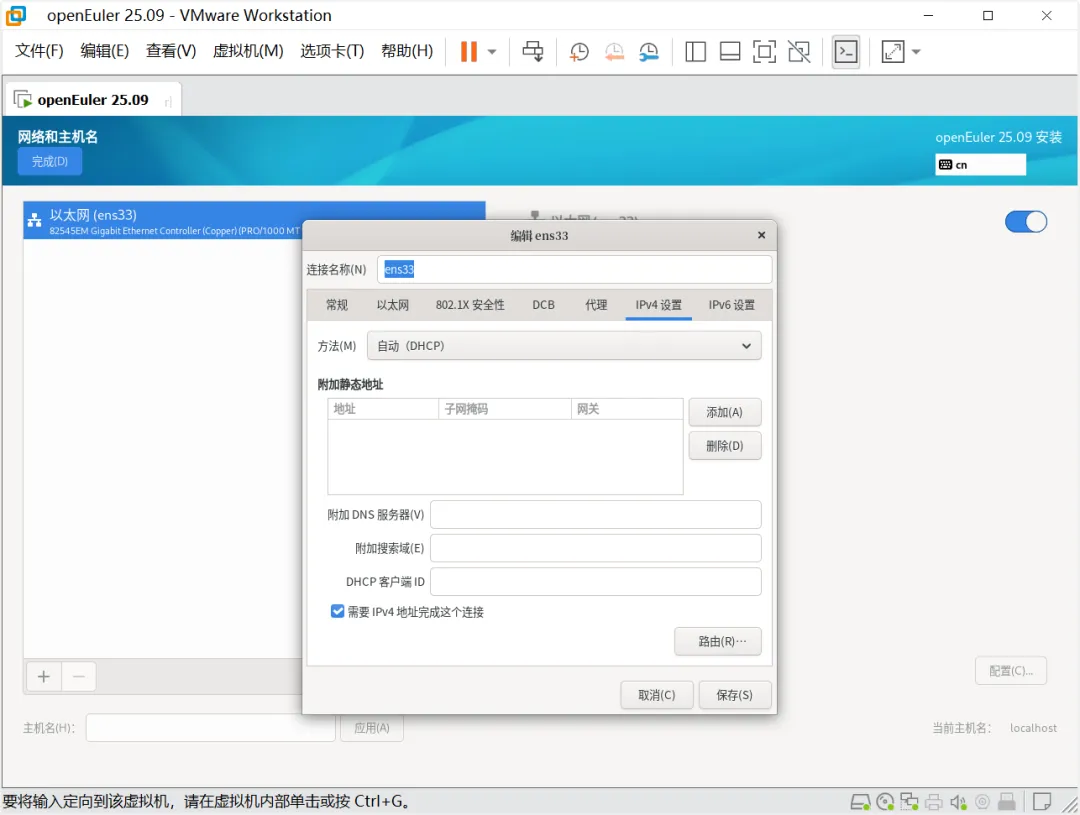The image size is (1080, 815).
Task: Open the 文件(F) menu
Action: [39, 51]
